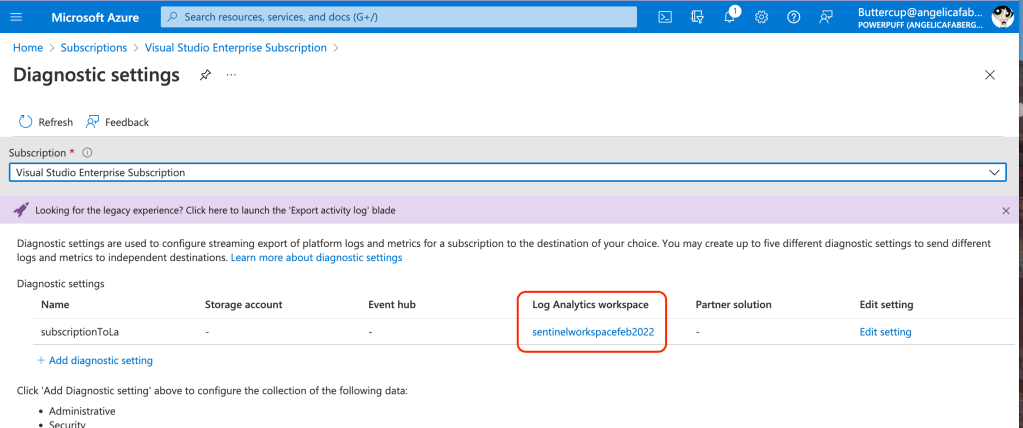Pin the Diagnostic settings blade
This screenshot has width=1023, height=428.
click(x=205, y=75)
